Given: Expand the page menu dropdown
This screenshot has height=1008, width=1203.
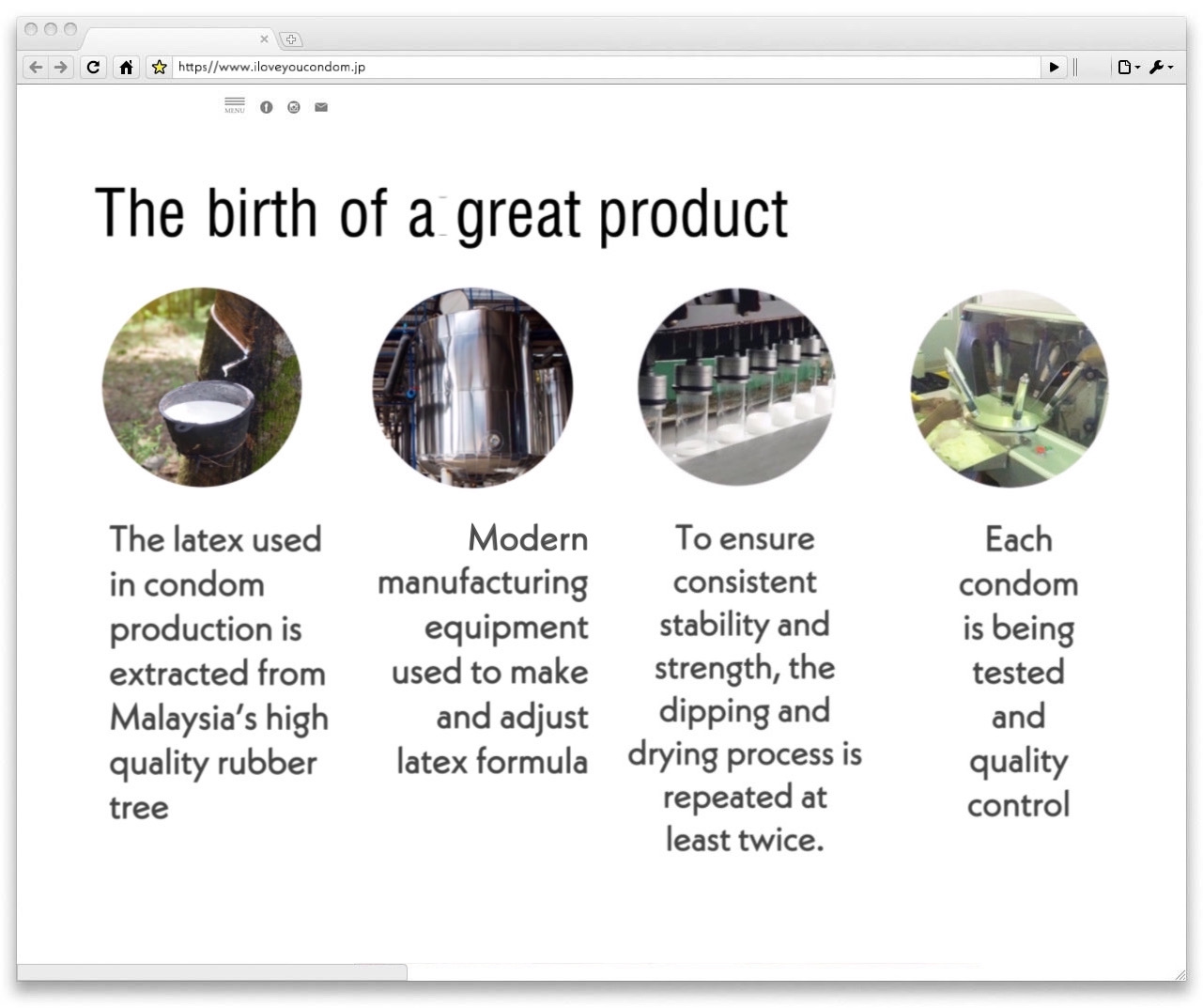Looking at the screenshot, I should pos(1128,67).
